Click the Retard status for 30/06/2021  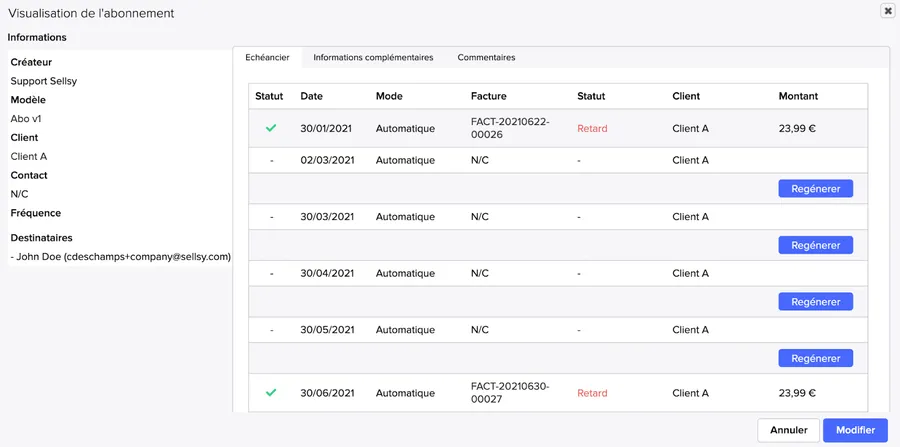[592, 394]
